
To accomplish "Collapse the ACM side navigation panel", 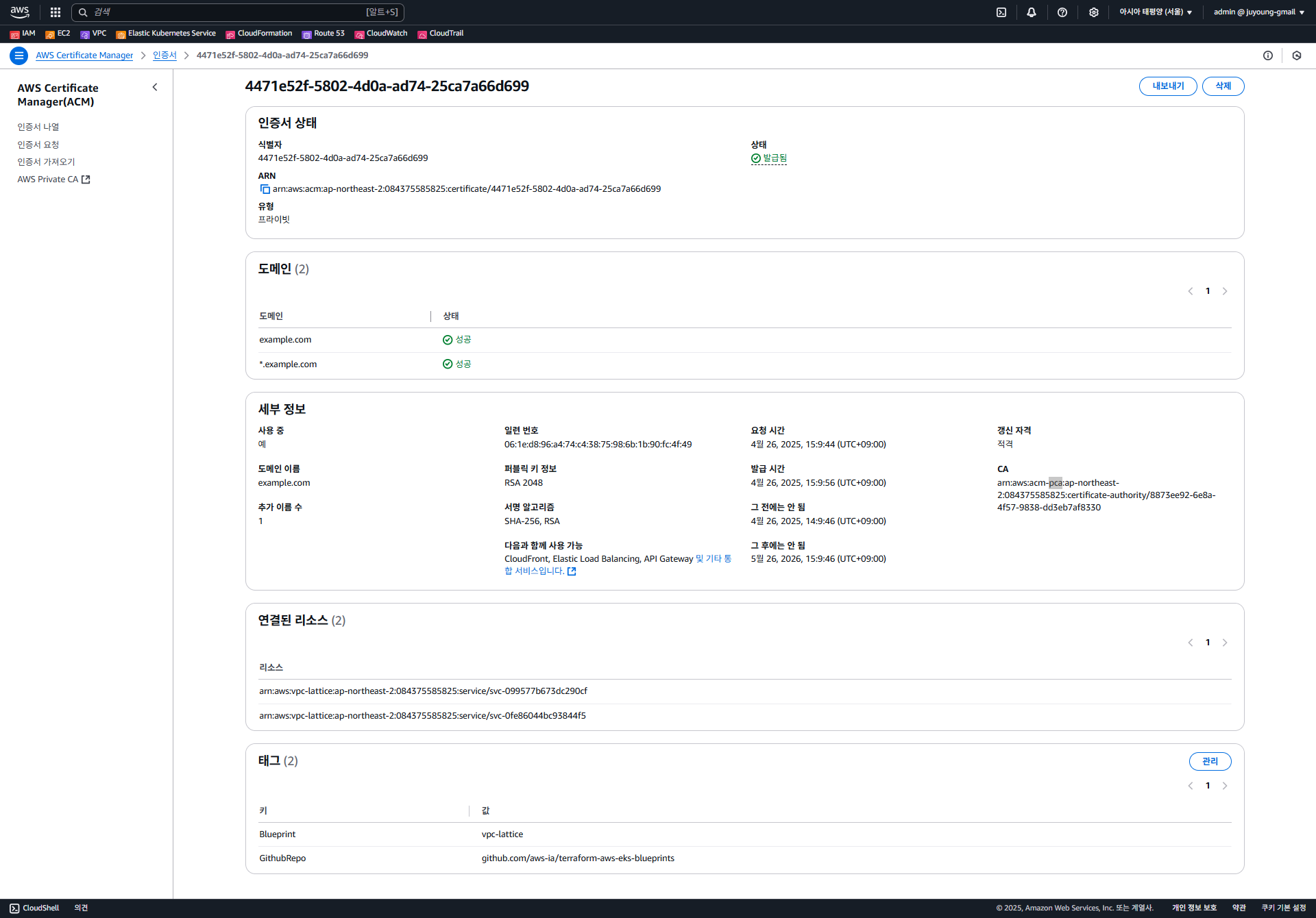I will click(155, 87).
